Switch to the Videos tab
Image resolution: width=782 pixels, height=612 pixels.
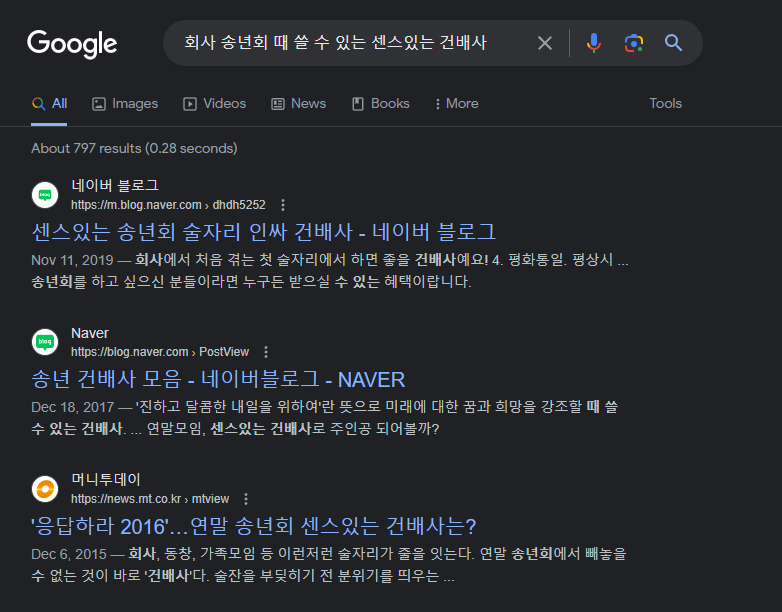tap(214, 104)
